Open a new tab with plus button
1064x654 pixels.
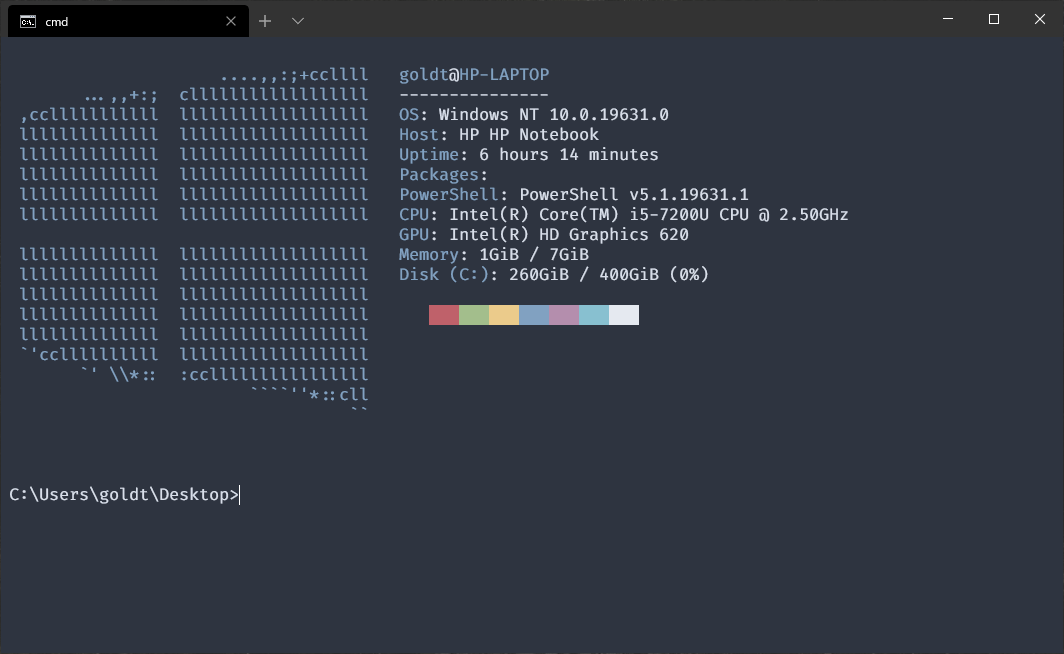click(265, 21)
